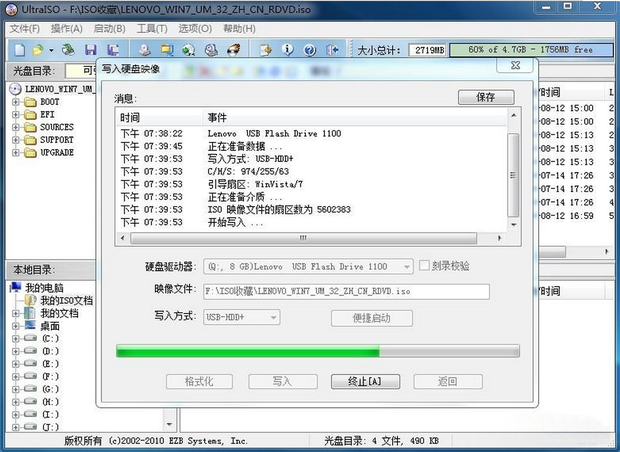Image resolution: width=620 pixels, height=452 pixels.
Task: Close the 写入硬盘映像 dialog
Action: point(516,66)
